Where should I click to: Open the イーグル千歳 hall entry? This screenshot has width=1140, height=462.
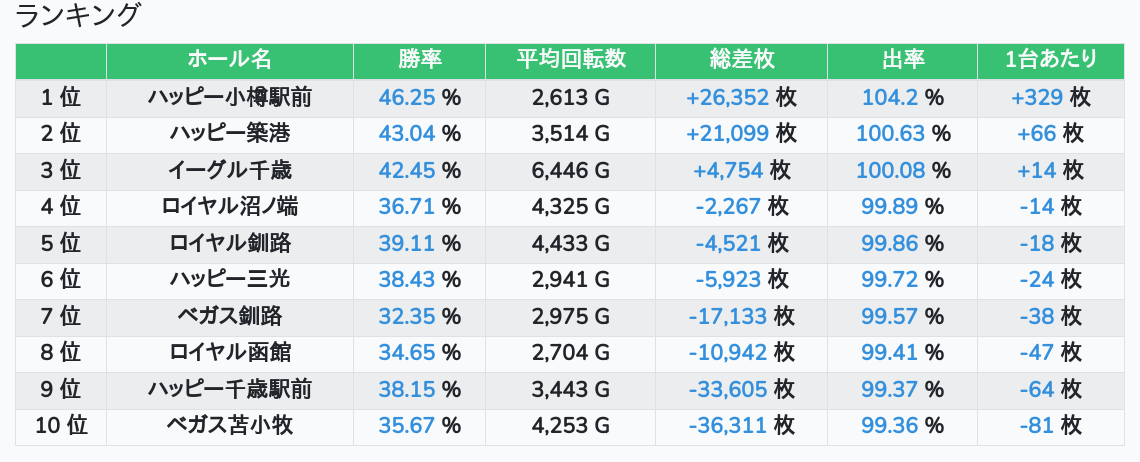coord(229,170)
